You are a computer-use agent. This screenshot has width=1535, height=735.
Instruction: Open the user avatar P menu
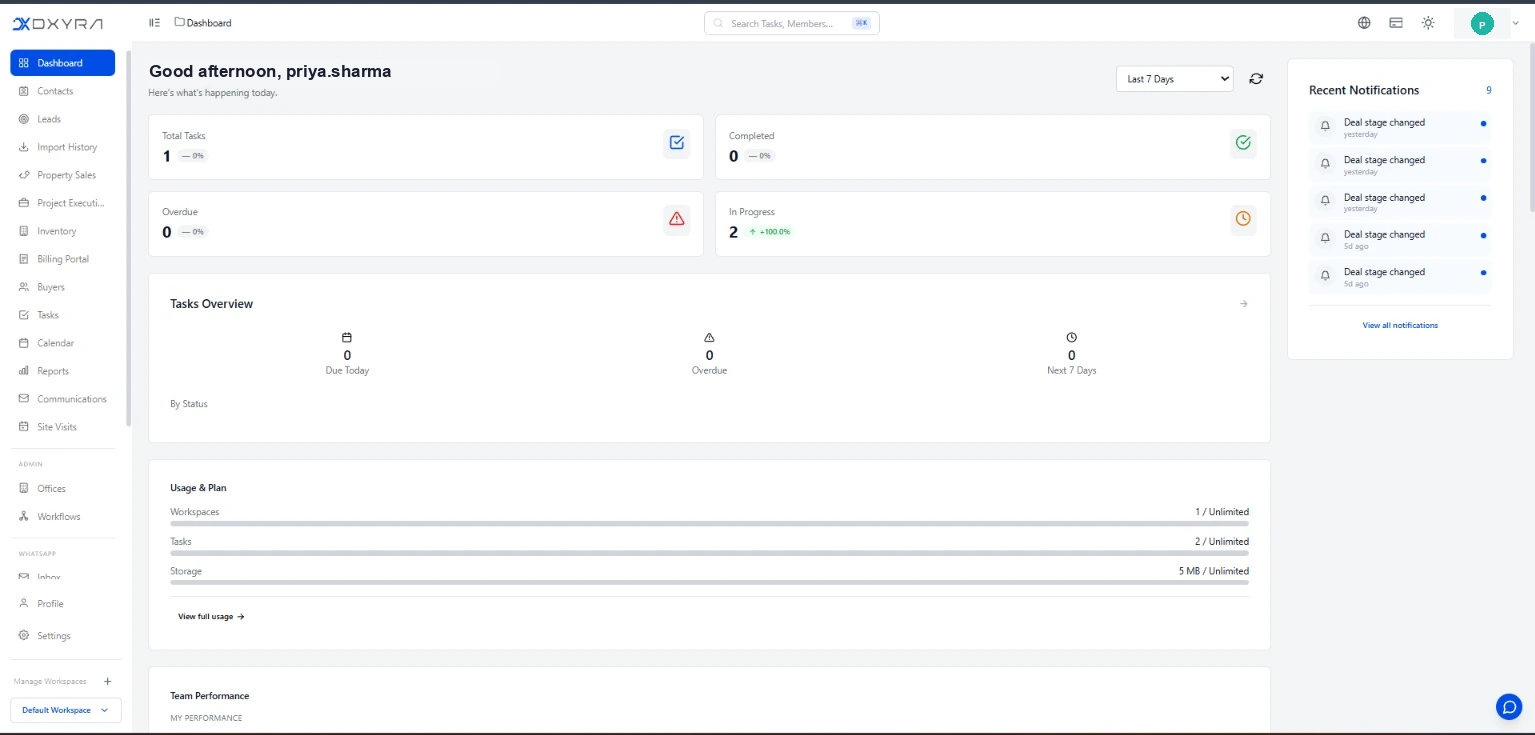coord(1483,23)
